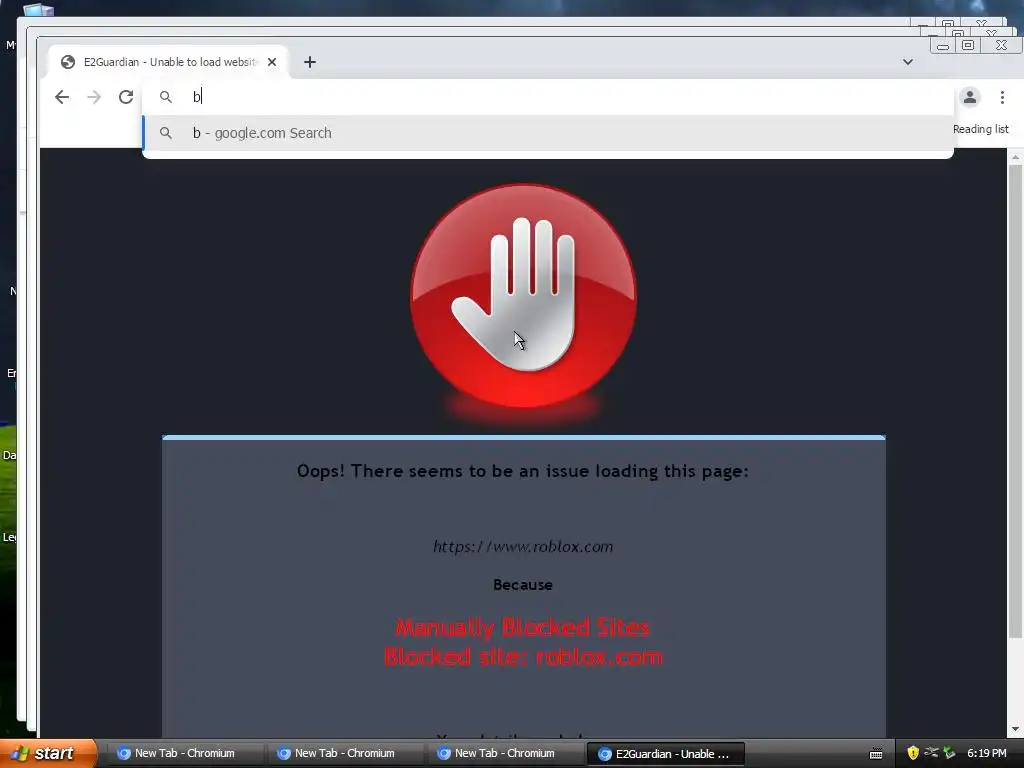Click the red stop hand image

(x=523, y=296)
